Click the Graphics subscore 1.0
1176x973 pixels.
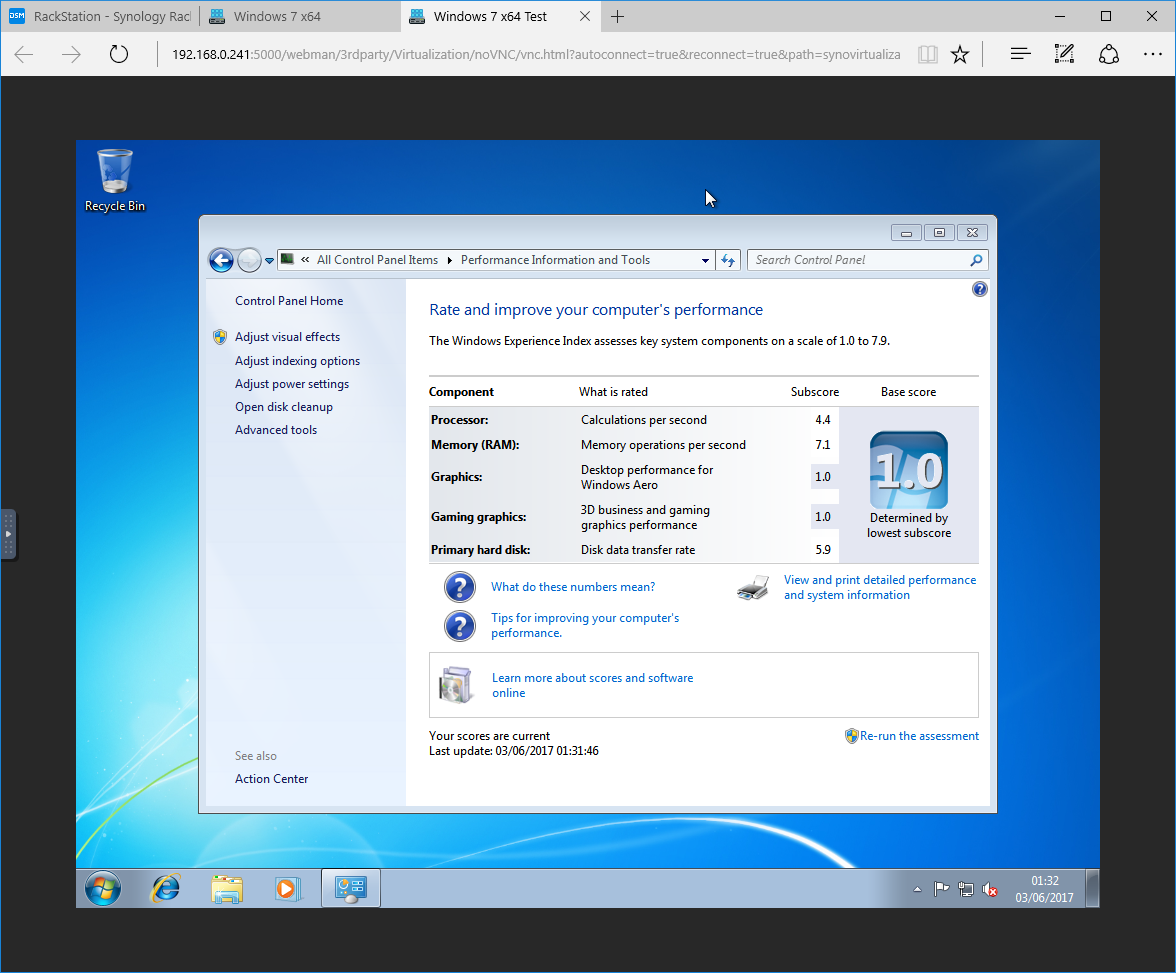tap(823, 477)
